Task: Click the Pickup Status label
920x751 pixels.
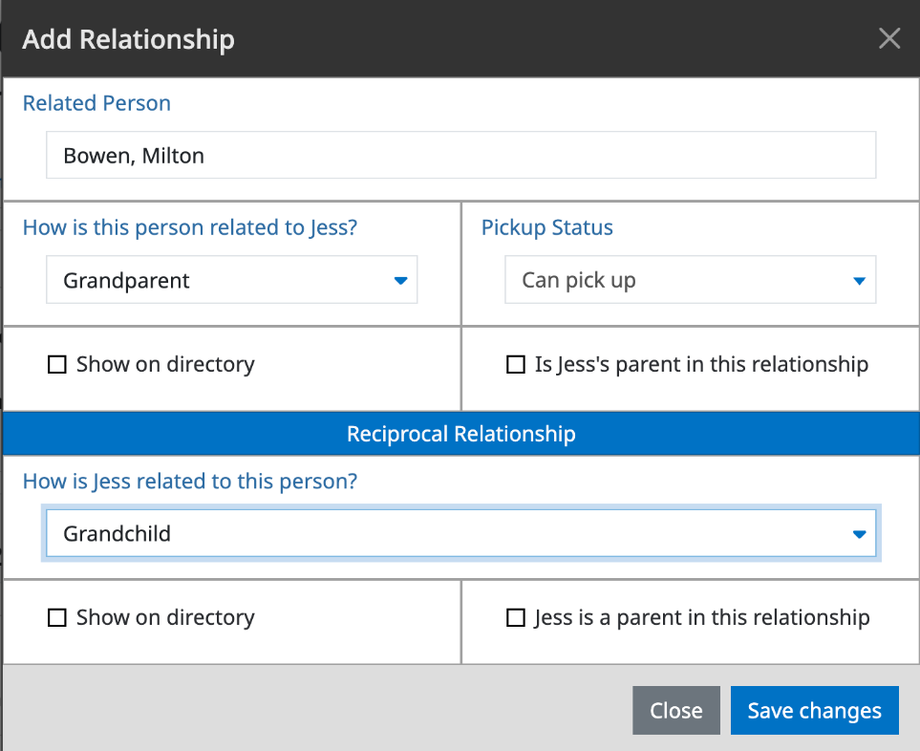Action: click(x=547, y=228)
